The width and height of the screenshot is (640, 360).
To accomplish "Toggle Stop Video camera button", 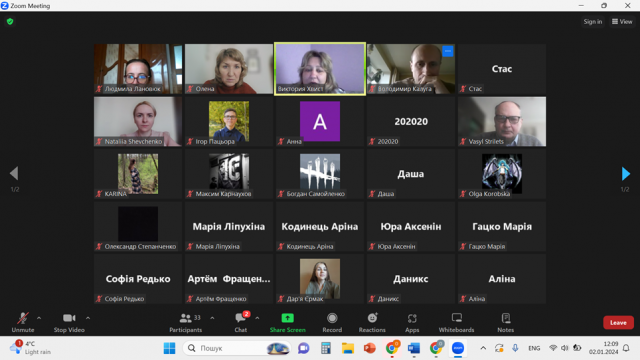I will coord(69,322).
